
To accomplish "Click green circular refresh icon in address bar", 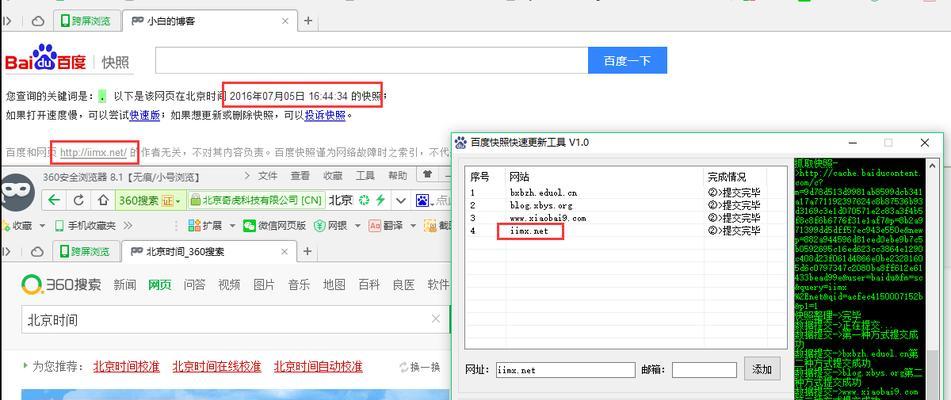I will (364, 200).
